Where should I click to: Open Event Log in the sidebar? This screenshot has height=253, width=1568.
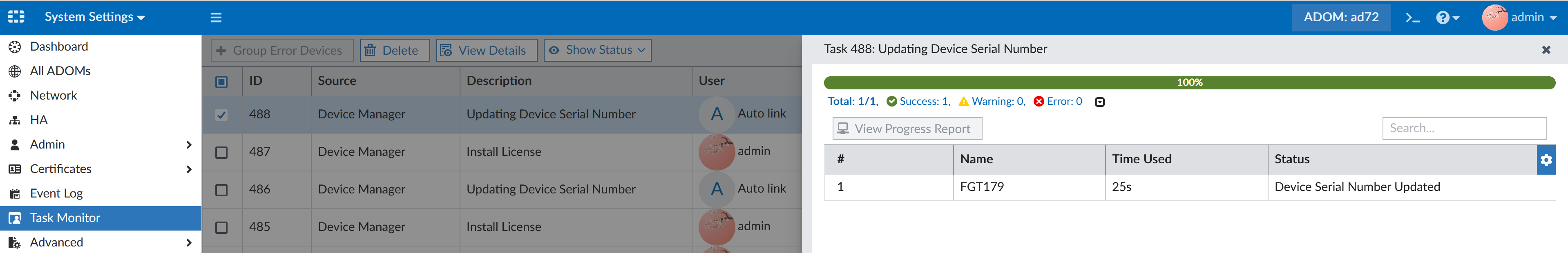coord(56,193)
